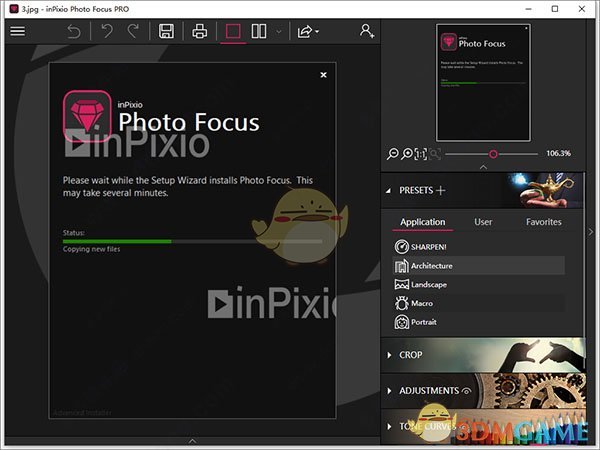Apply the Landscape preset
600x450 pixels.
pos(479,284)
